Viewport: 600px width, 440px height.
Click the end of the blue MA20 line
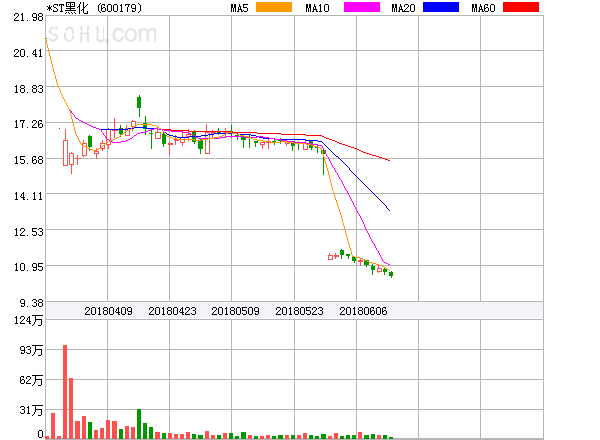pos(389,210)
